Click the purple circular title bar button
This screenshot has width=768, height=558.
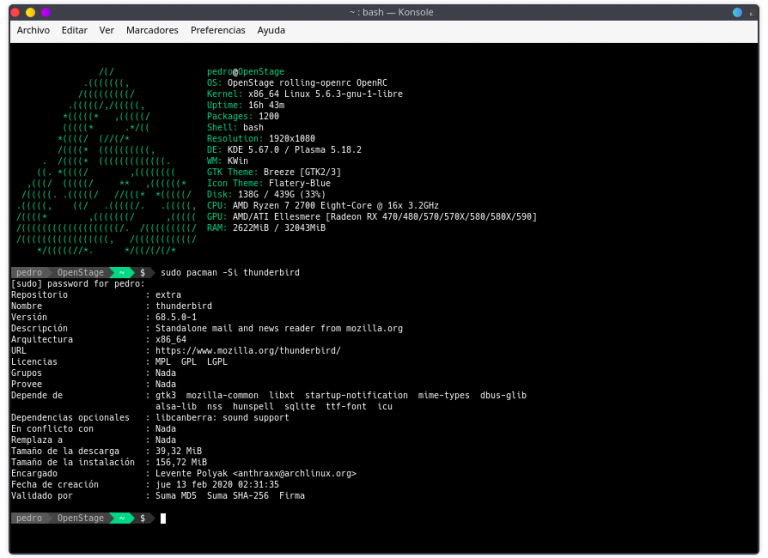pyautogui.click(x=46, y=12)
